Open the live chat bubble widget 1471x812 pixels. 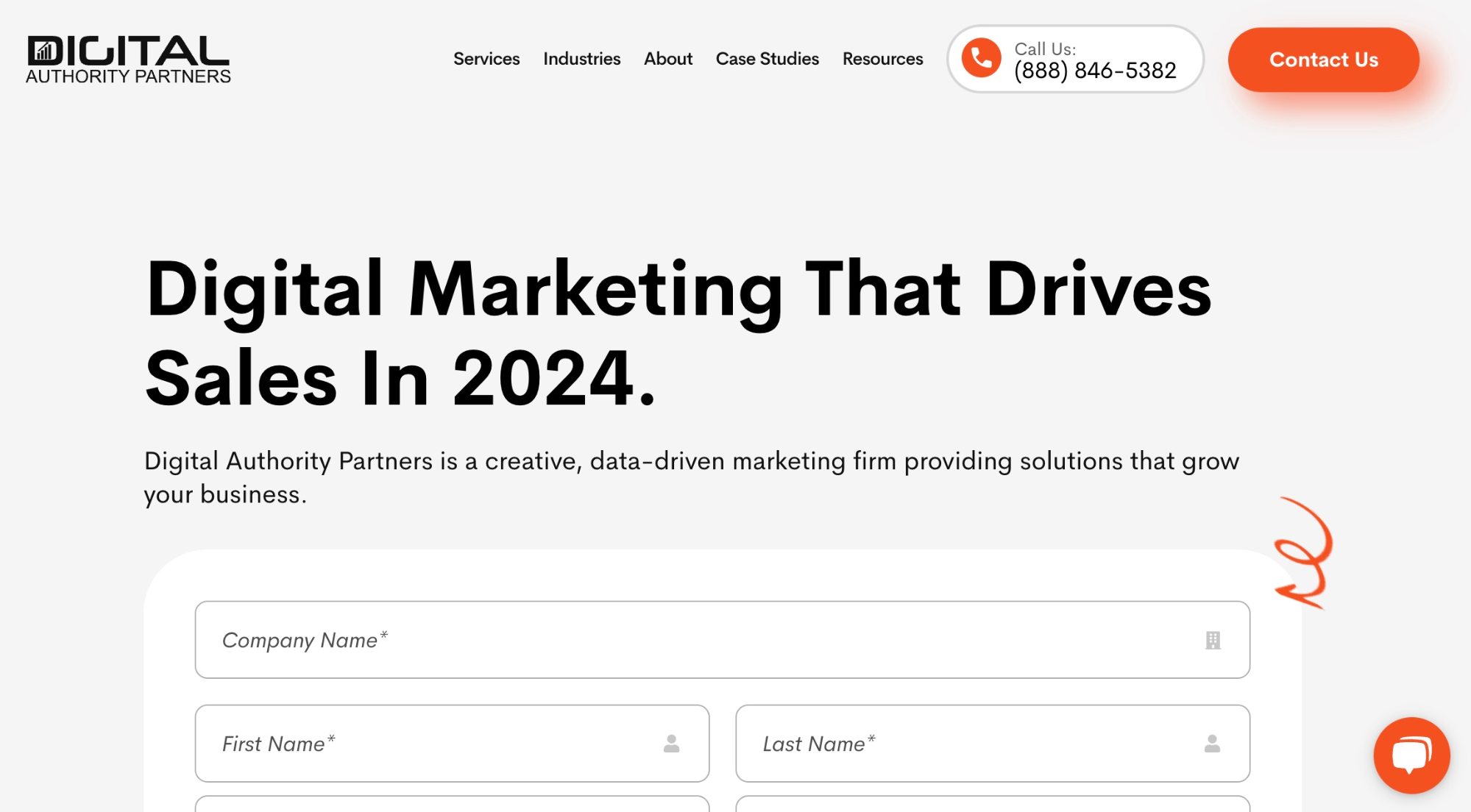1411,755
